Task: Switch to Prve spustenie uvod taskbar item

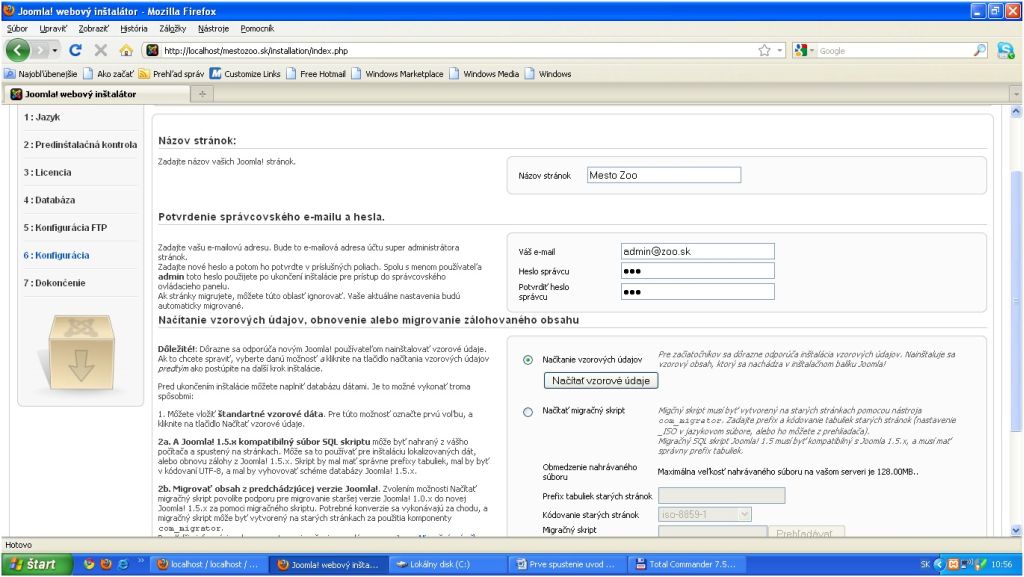Action: pyautogui.click(x=566, y=564)
